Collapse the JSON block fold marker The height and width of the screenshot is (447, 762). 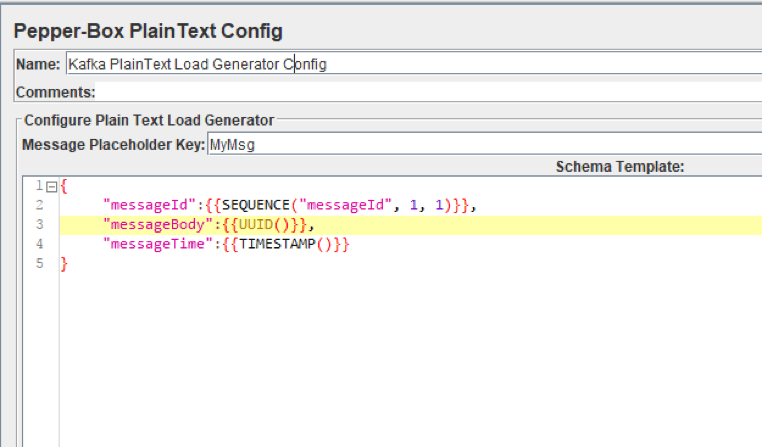click(x=52, y=187)
